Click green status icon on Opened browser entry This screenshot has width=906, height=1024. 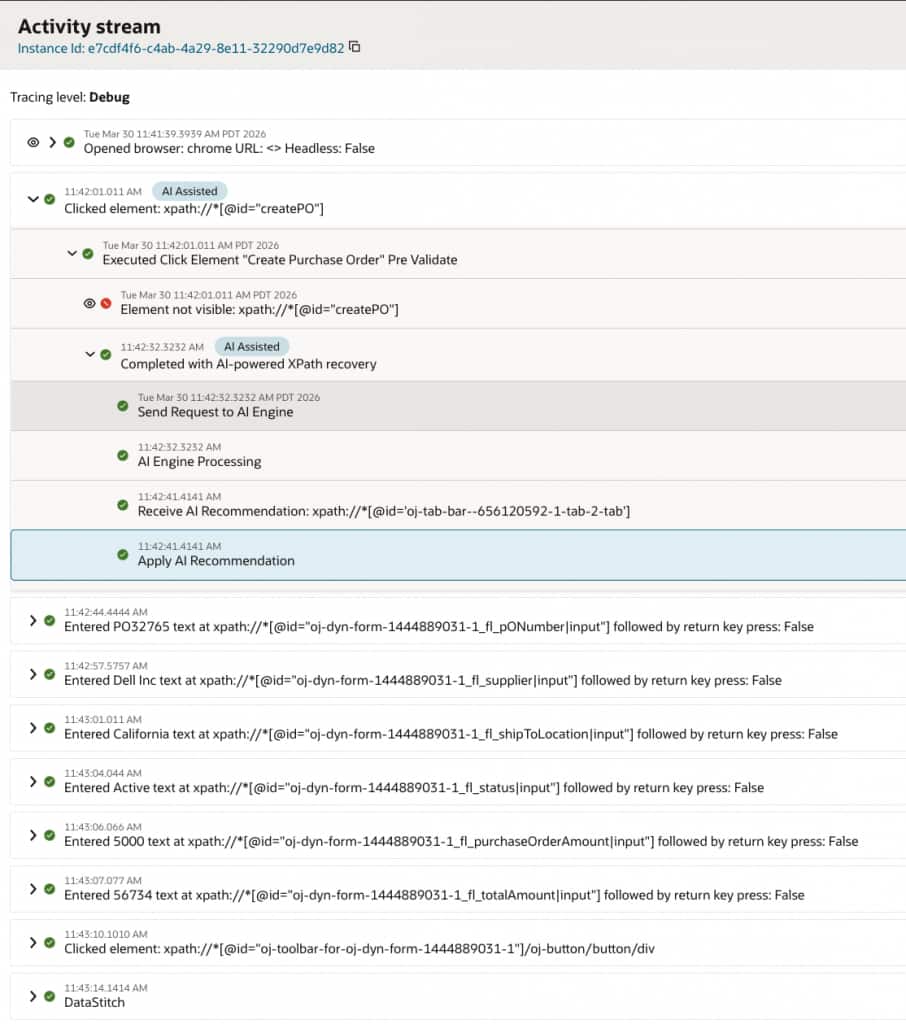(69, 142)
